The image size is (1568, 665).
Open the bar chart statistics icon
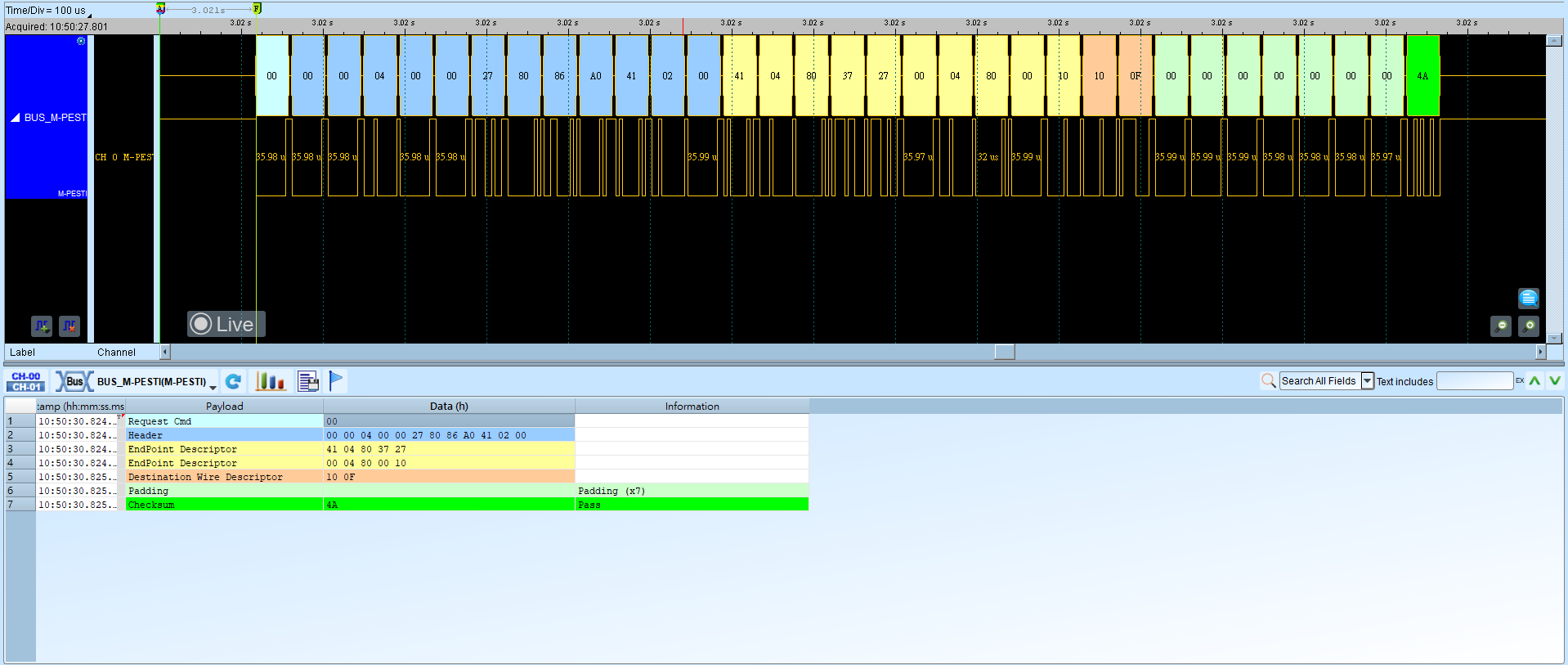coord(271,381)
